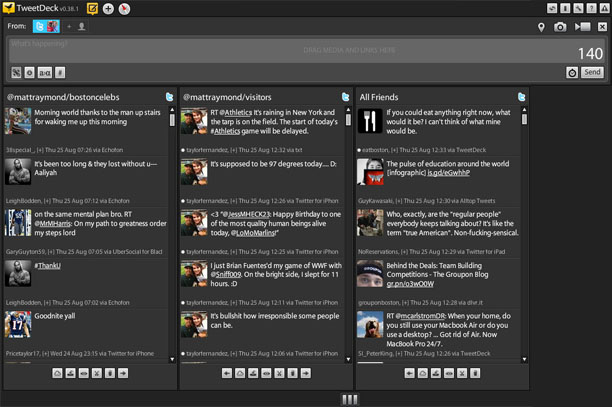Screen dimensions: 612x407
Task: Open the yellow compose tweet icon
Action: click(93, 9)
